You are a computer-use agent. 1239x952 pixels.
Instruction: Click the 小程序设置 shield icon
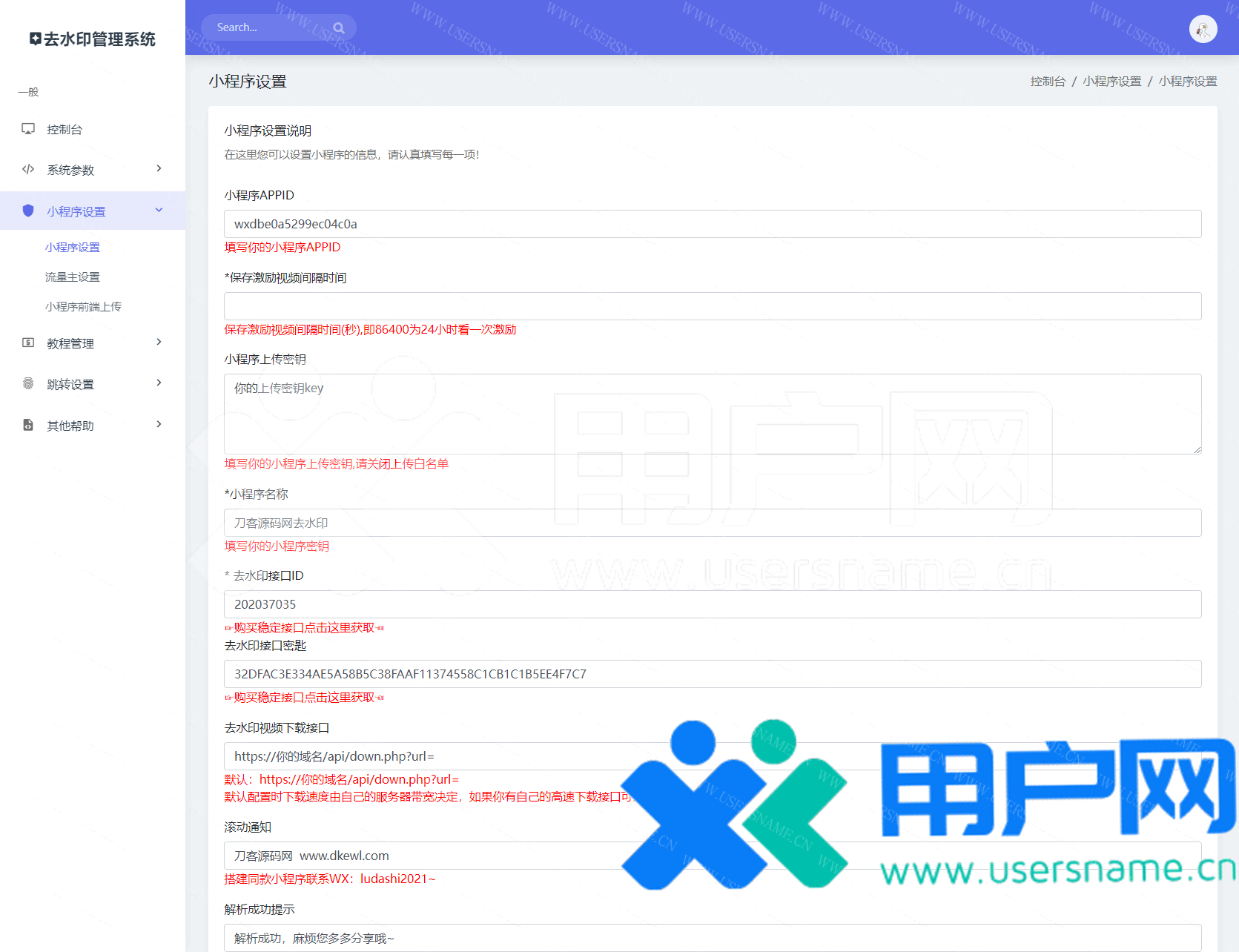[28, 211]
